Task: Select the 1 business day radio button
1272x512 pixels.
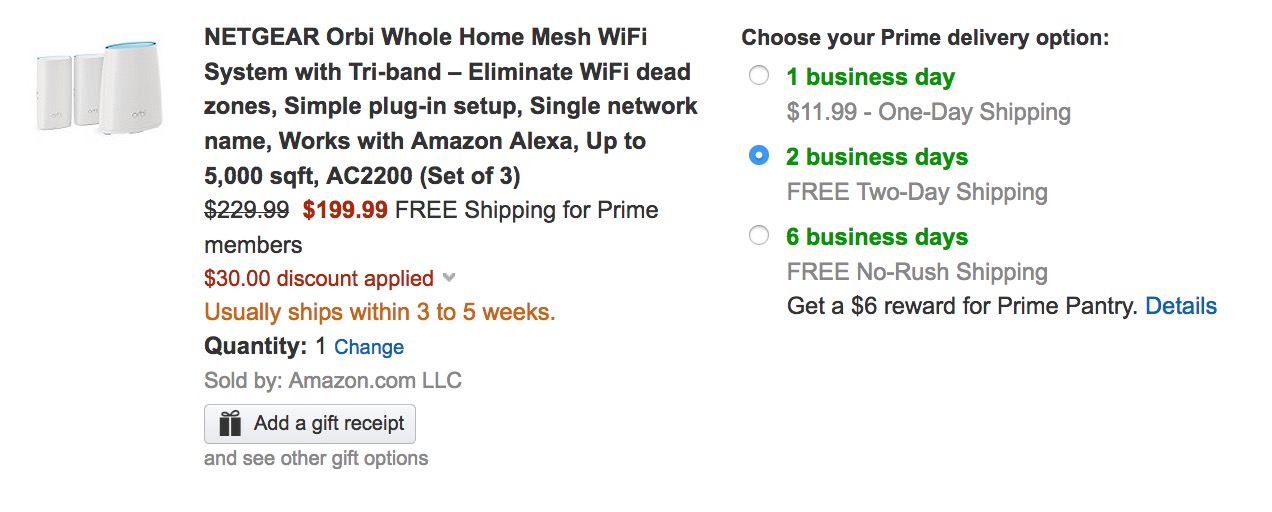Action: pos(759,76)
